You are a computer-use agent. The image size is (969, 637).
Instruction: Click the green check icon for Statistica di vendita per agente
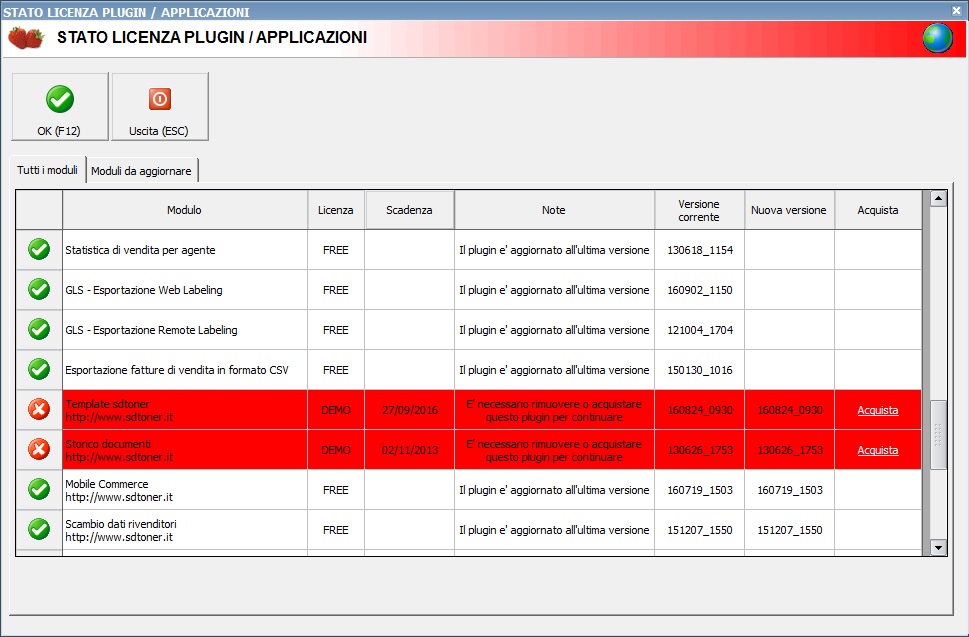tap(39, 250)
